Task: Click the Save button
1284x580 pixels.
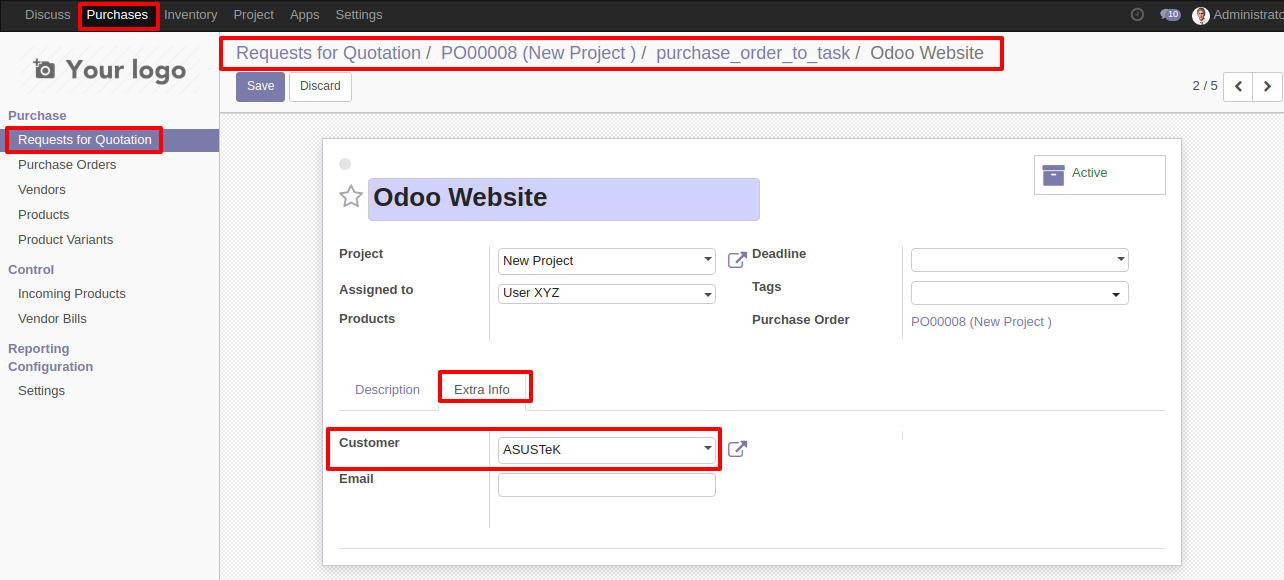Action: [x=260, y=86]
